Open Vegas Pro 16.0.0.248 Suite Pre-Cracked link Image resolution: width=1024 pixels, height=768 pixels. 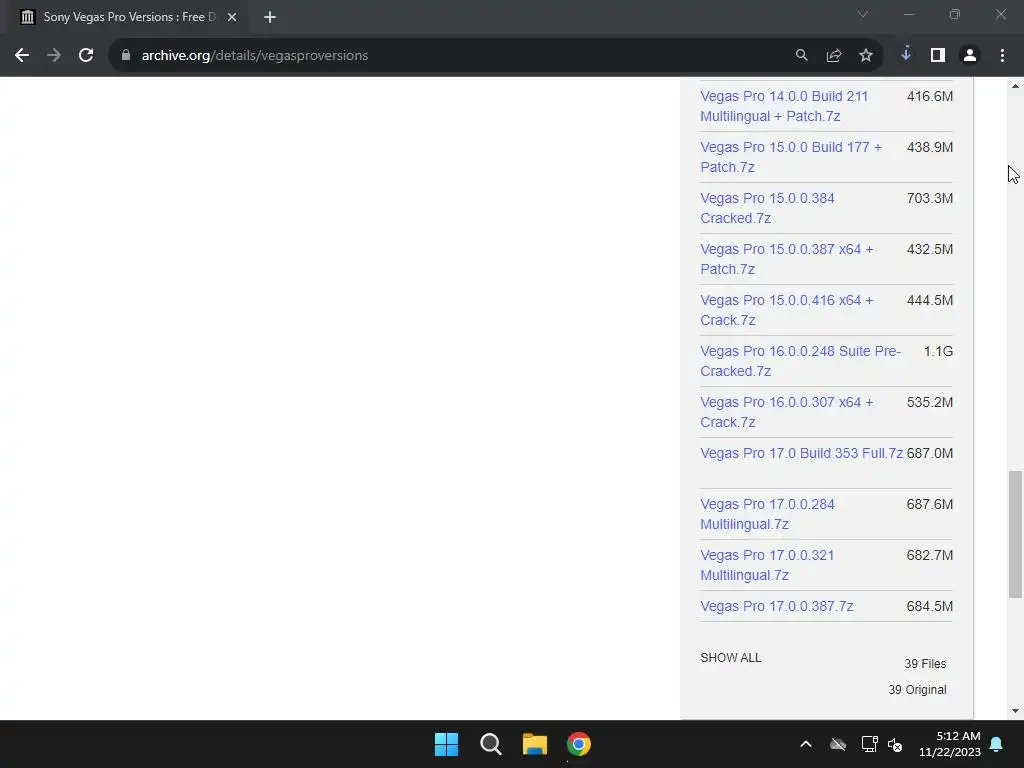click(x=801, y=360)
